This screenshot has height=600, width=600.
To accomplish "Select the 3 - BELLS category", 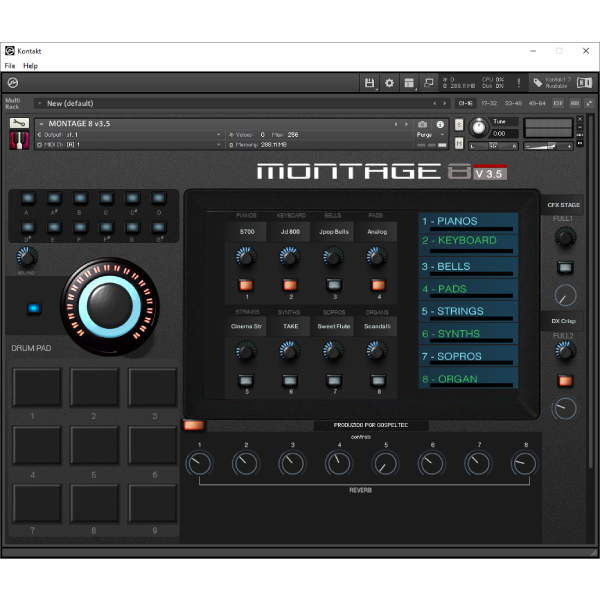I will pyautogui.click(x=468, y=267).
